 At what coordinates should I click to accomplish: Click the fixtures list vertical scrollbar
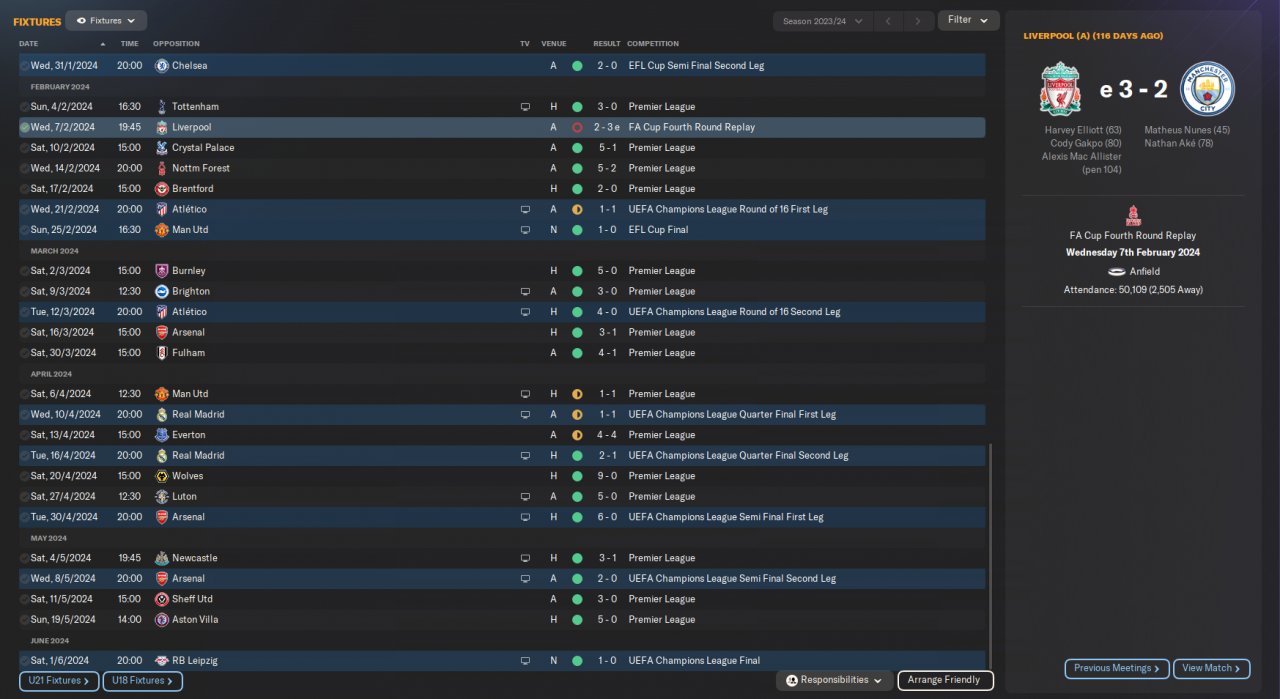(991, 555)
